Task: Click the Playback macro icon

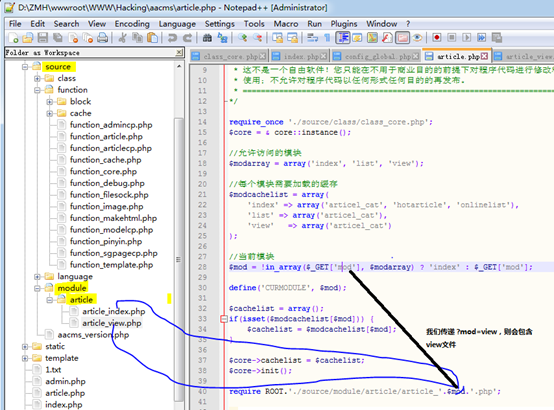Action: (x=467, y=37)
